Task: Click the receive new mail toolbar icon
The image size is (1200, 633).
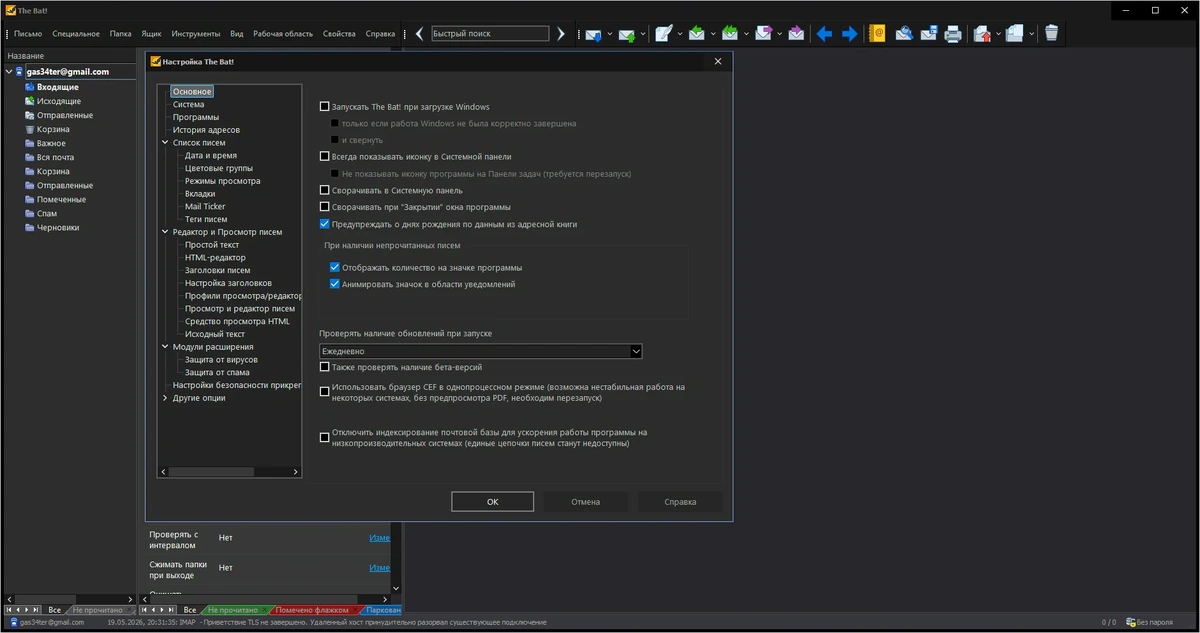Action: coord(593,34)
